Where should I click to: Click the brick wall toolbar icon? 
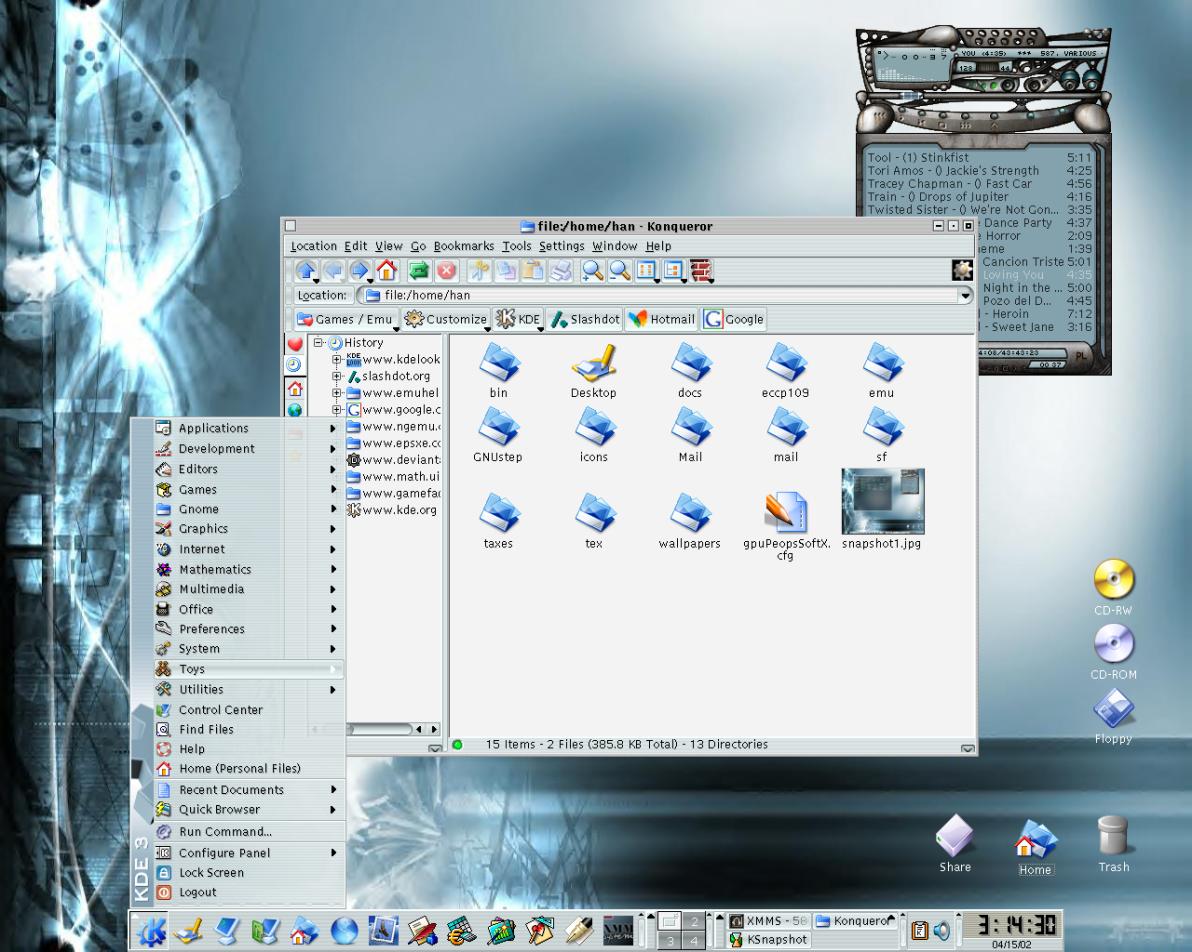(x=701, y=270)
